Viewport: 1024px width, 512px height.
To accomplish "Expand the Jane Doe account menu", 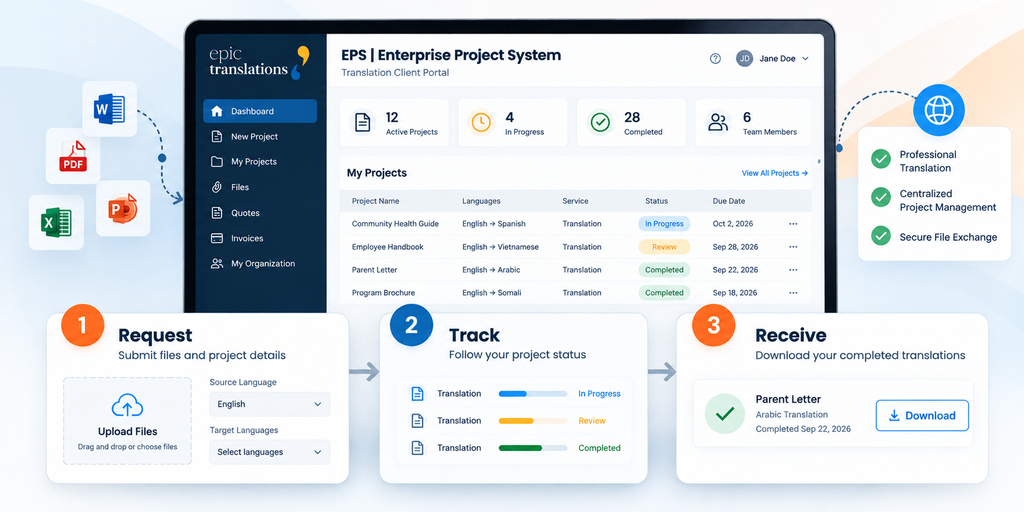I will pyautogui.click(x=805, y=59).
